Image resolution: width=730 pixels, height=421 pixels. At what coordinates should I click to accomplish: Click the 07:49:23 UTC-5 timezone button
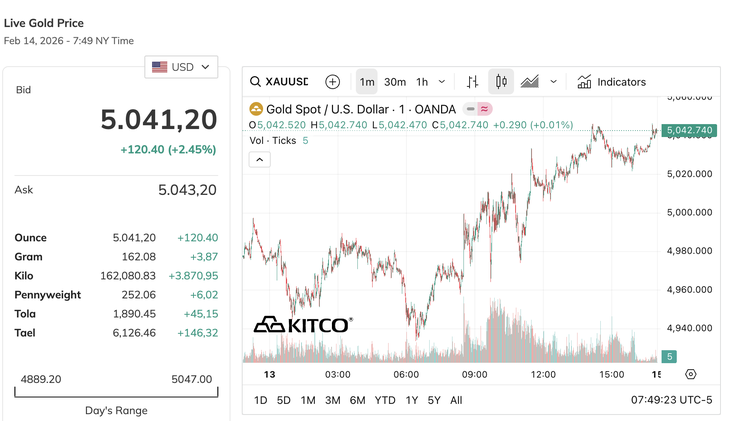672,400
